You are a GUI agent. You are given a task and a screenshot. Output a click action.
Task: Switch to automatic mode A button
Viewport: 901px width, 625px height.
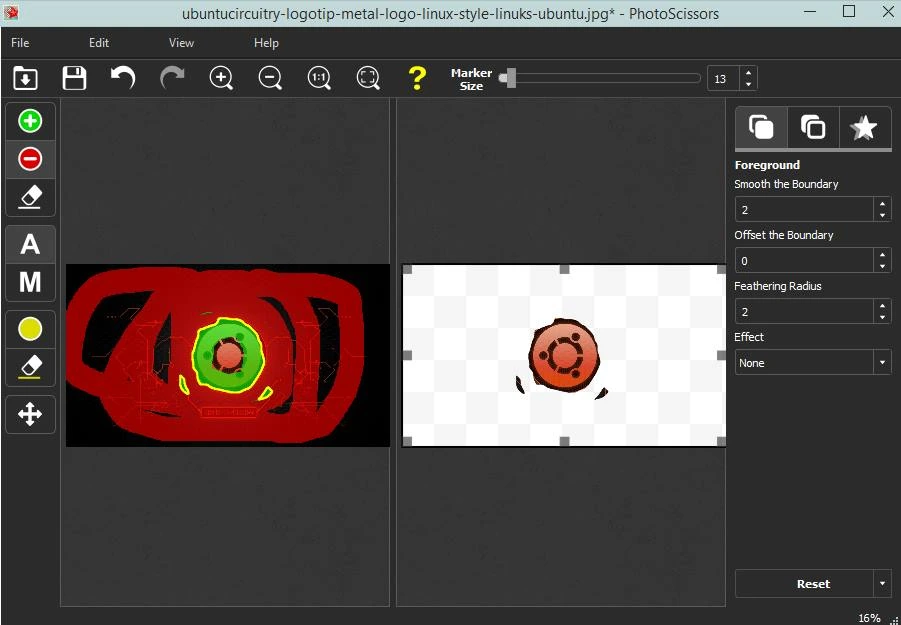[30, 245]
